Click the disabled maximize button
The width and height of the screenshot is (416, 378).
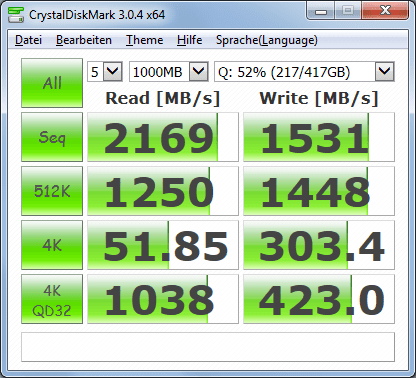[348, 11]
